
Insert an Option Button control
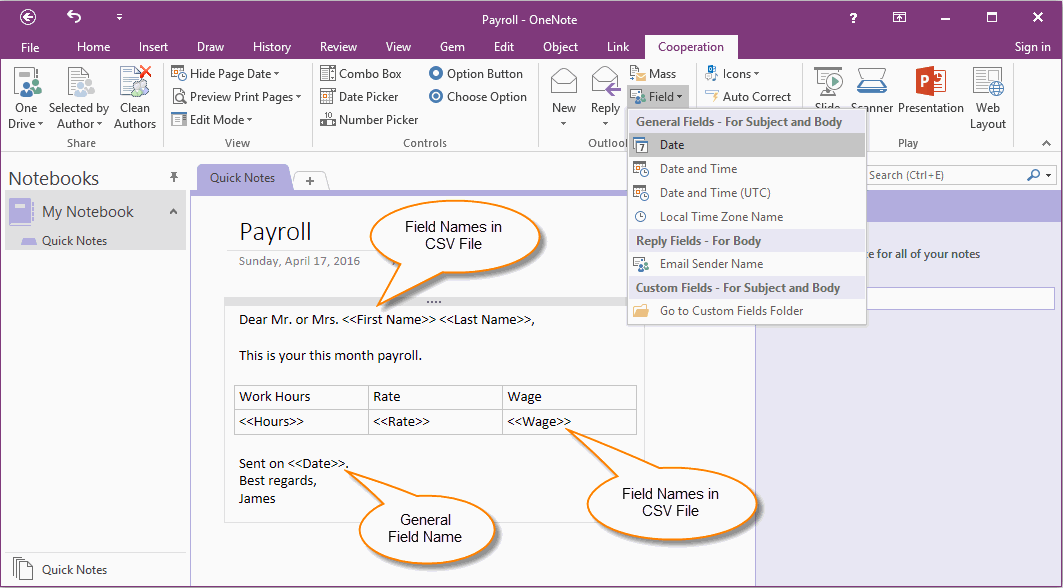click(476, 74)
